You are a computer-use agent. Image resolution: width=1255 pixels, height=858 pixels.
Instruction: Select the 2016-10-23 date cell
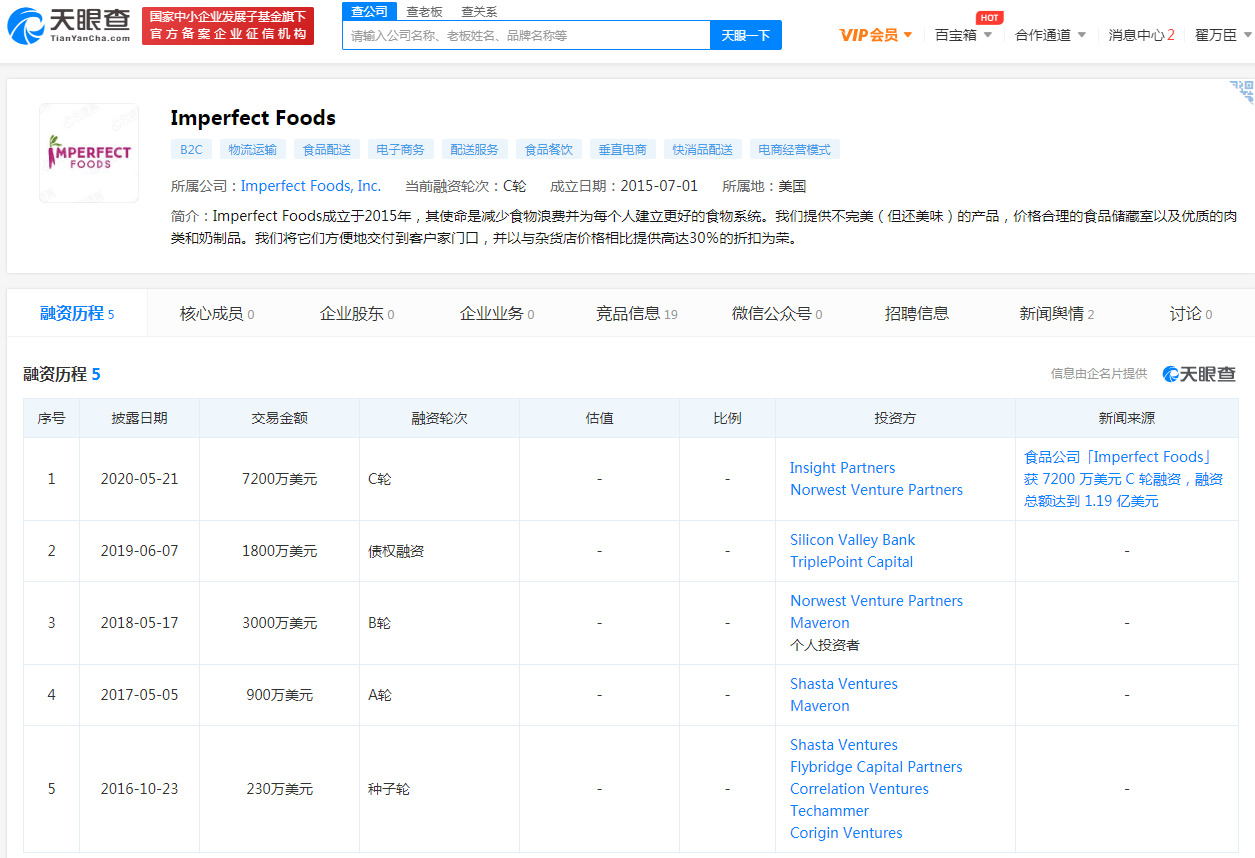click(139, 789)
